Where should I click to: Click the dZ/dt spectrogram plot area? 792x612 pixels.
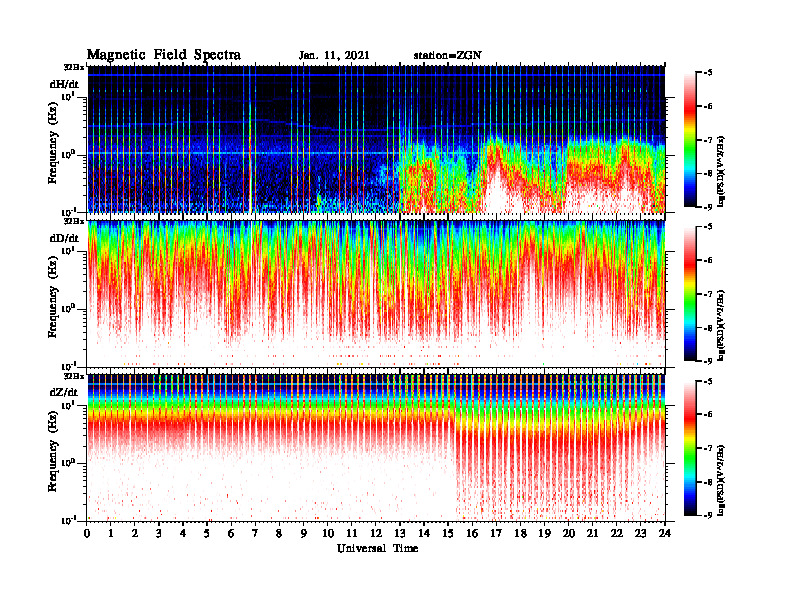click(x=376, y=448)
